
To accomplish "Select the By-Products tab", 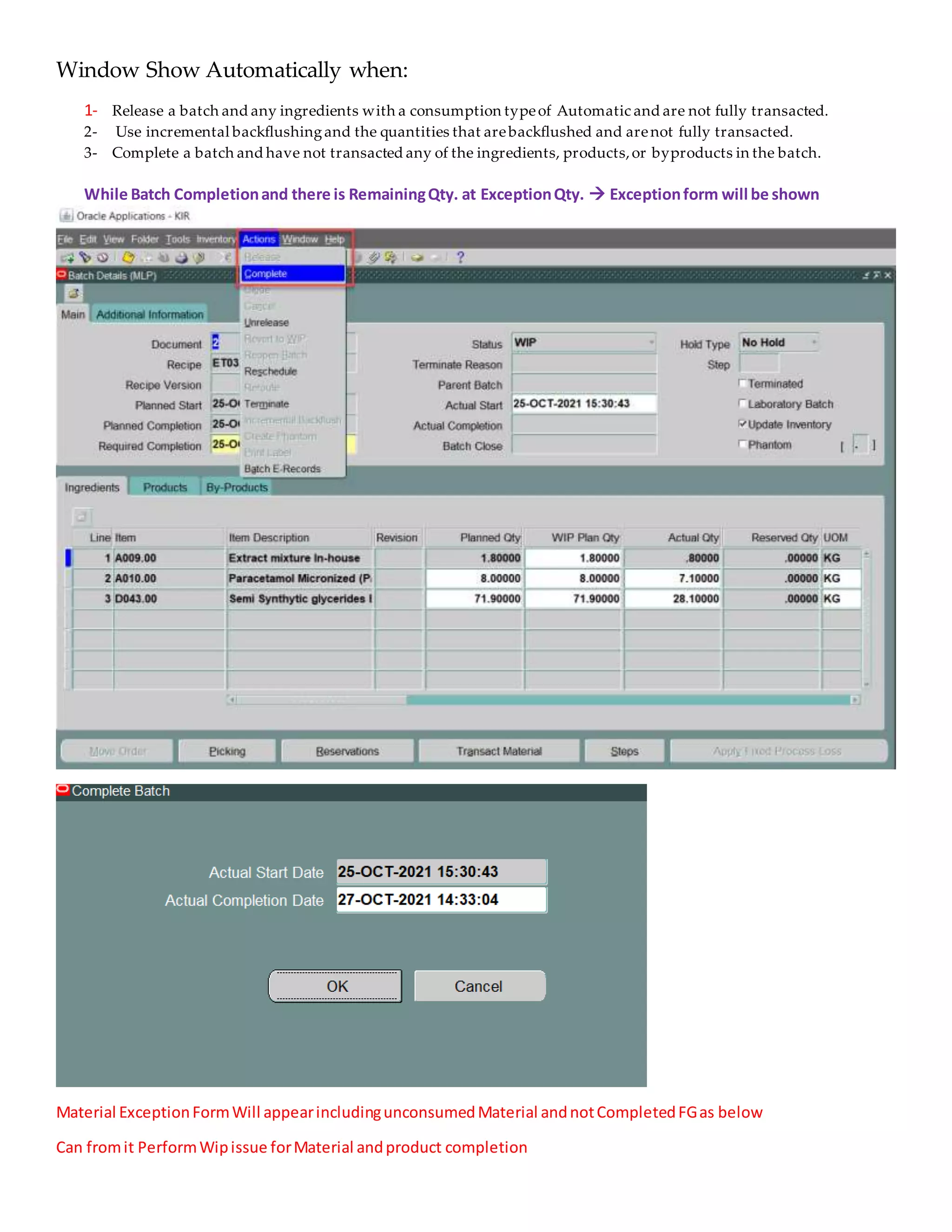I will tap(236, 487).
